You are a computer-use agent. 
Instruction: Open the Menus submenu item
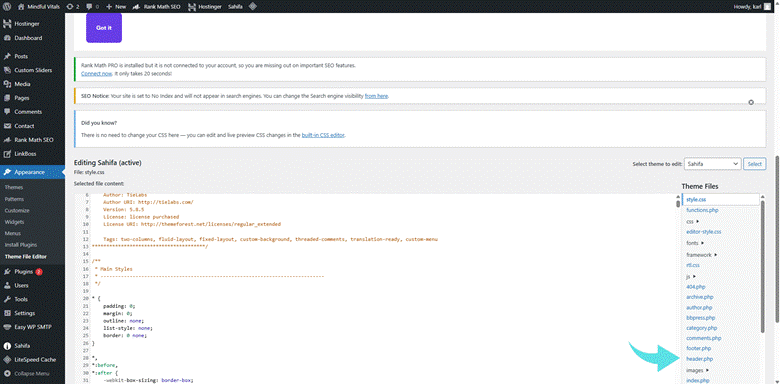[x=12, y=233]
